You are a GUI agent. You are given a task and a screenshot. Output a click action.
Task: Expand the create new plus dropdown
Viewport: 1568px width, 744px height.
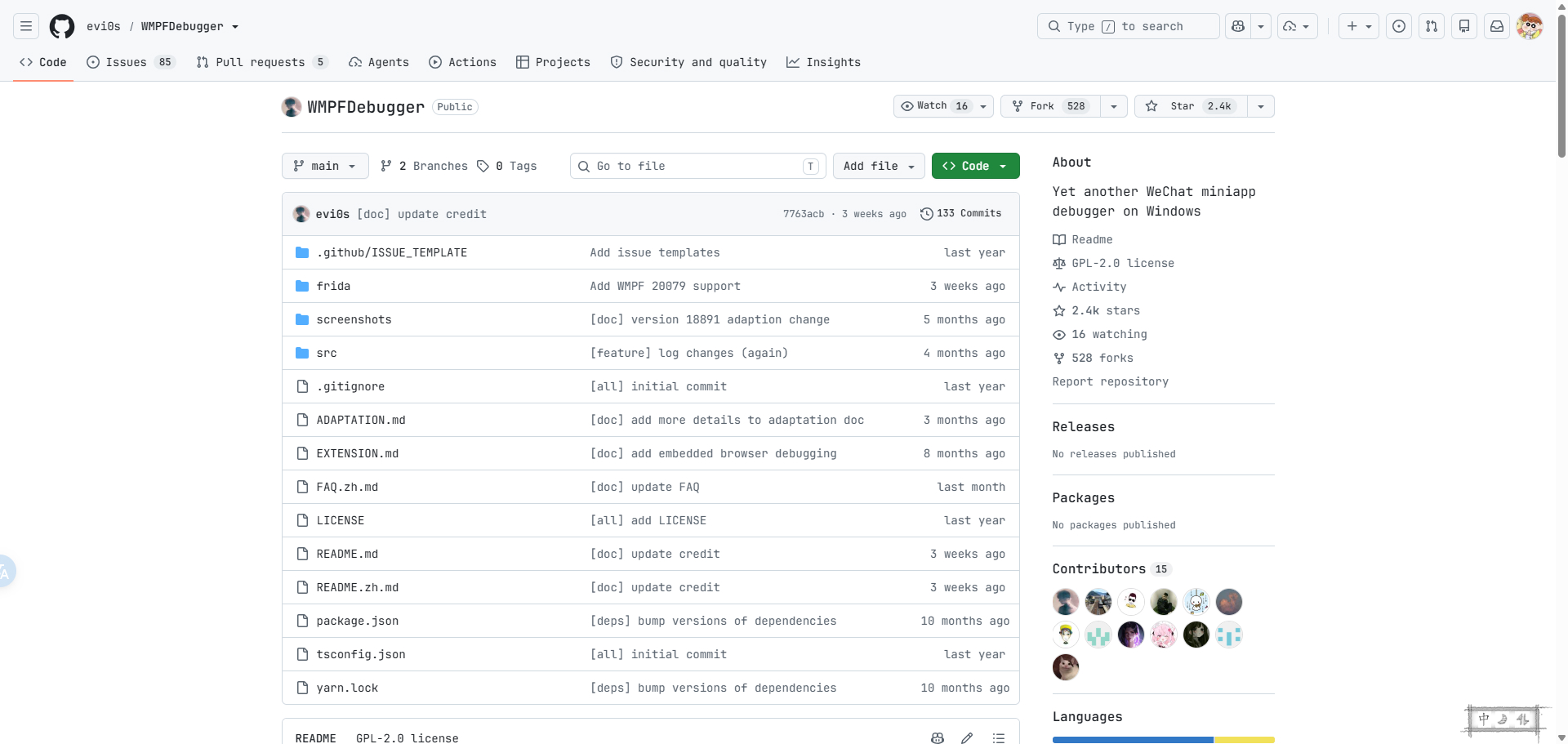(x=1359, y=26)
